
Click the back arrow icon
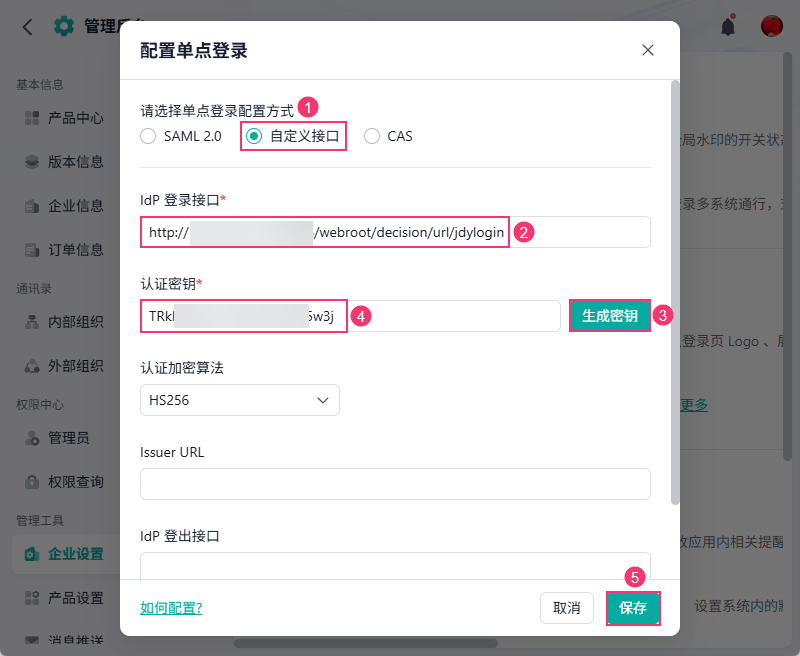(x=27, y=27)
